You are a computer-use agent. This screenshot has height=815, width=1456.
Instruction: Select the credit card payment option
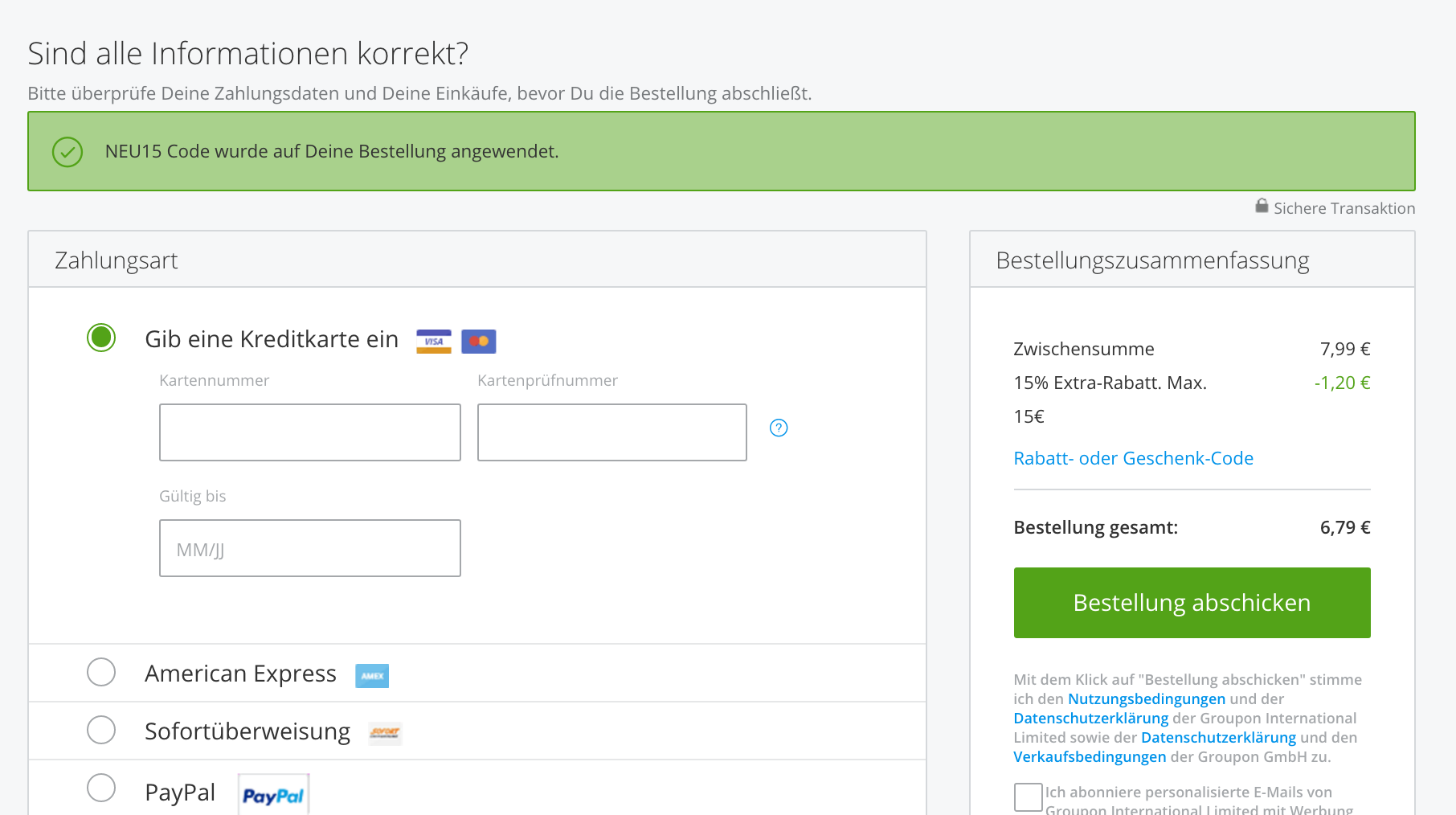click(101, 338)
